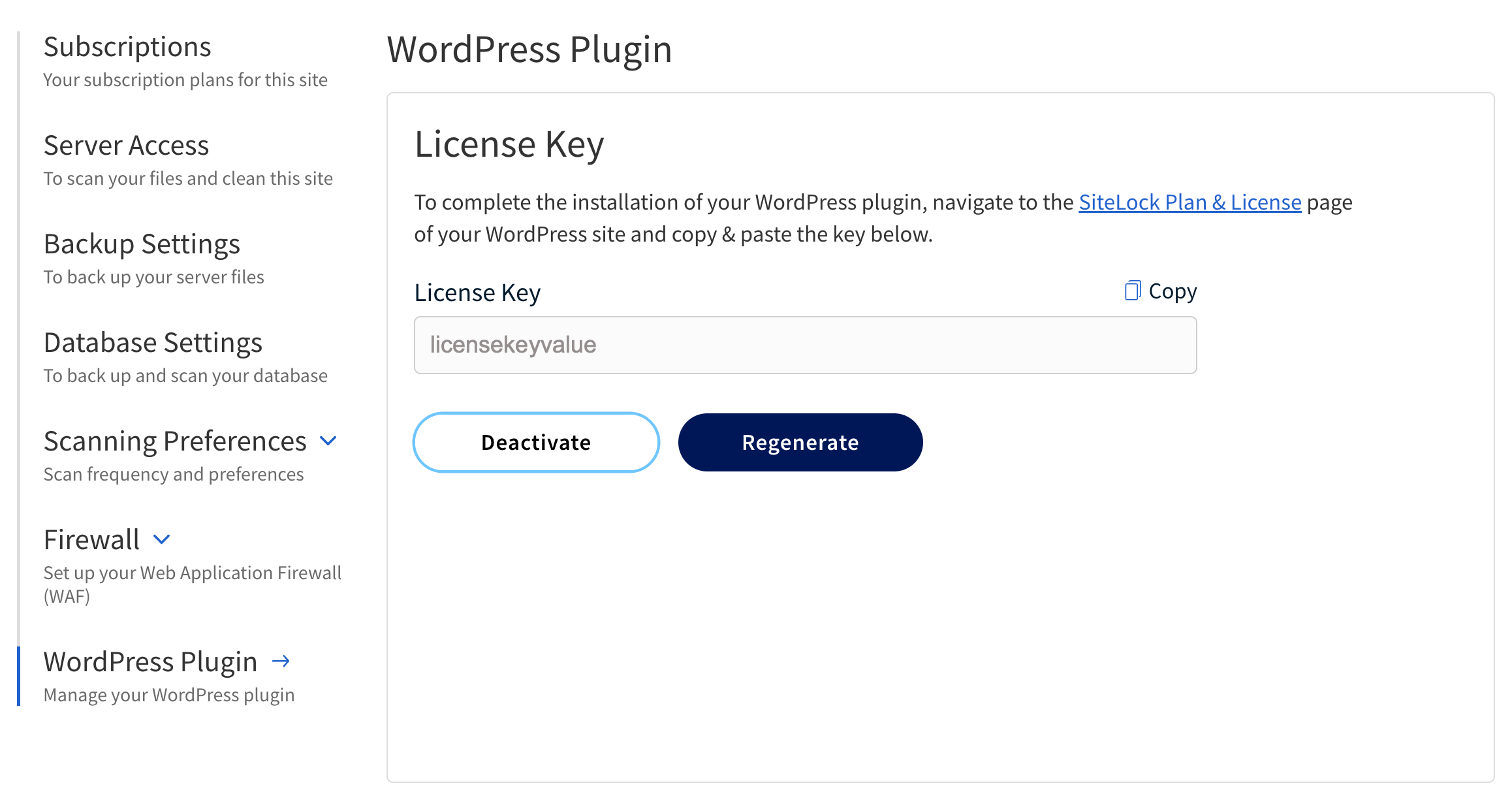This screenshot has width=1512, height=811.
Task: Expand the Scanning Preferences chevron
Action: pyautogui.click(x=328, y=441)
